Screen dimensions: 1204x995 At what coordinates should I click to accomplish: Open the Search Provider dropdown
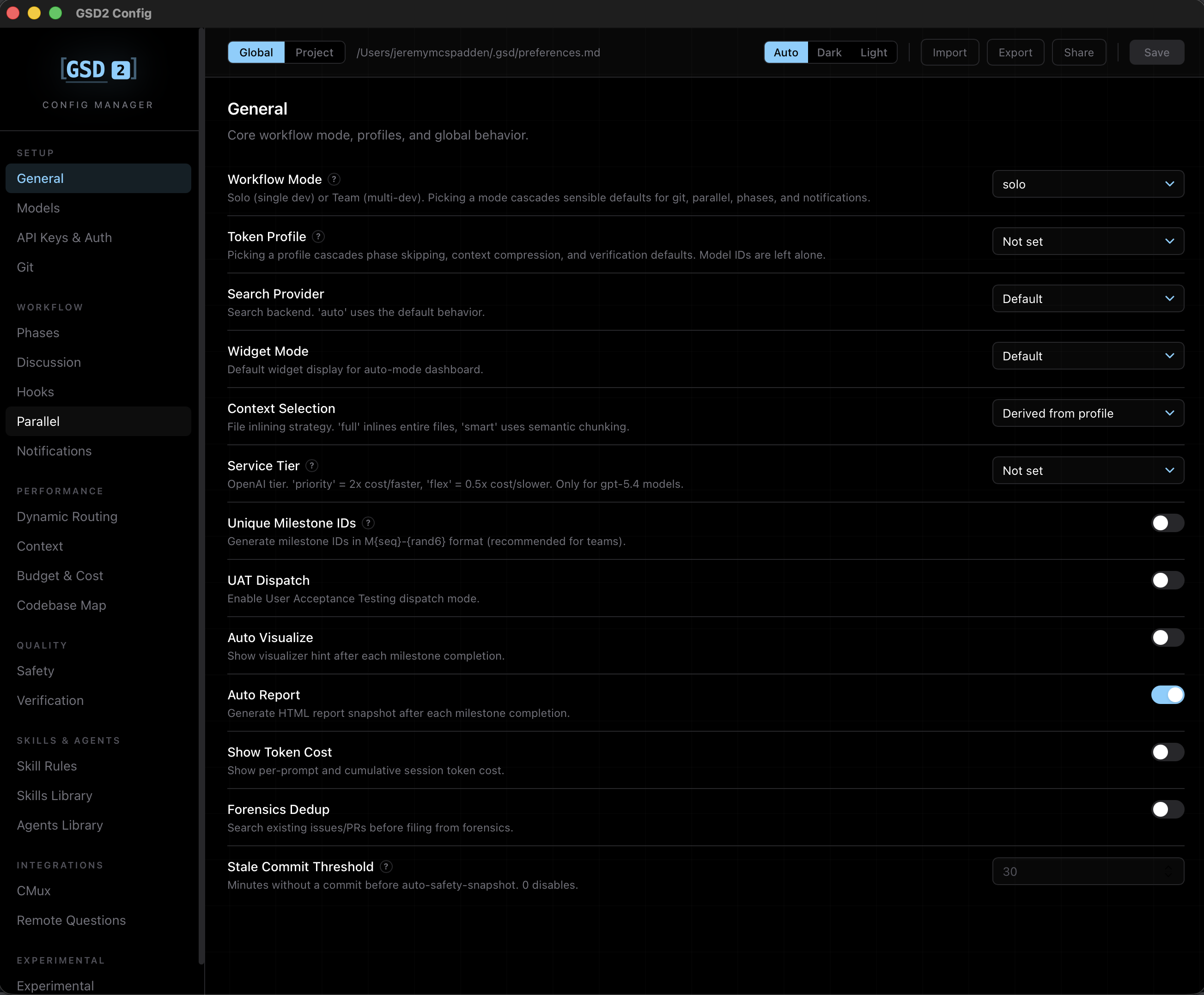pyautogui.click(x=1088, y=298)
